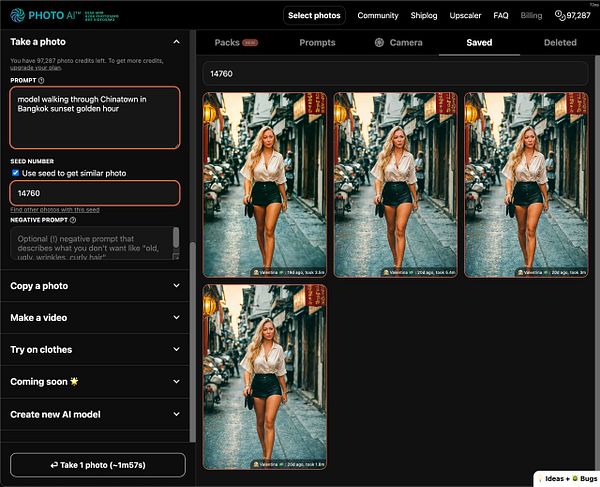Click the Camera tab shutter icon
The image size is (600, 487).
[x=379, y=42]
